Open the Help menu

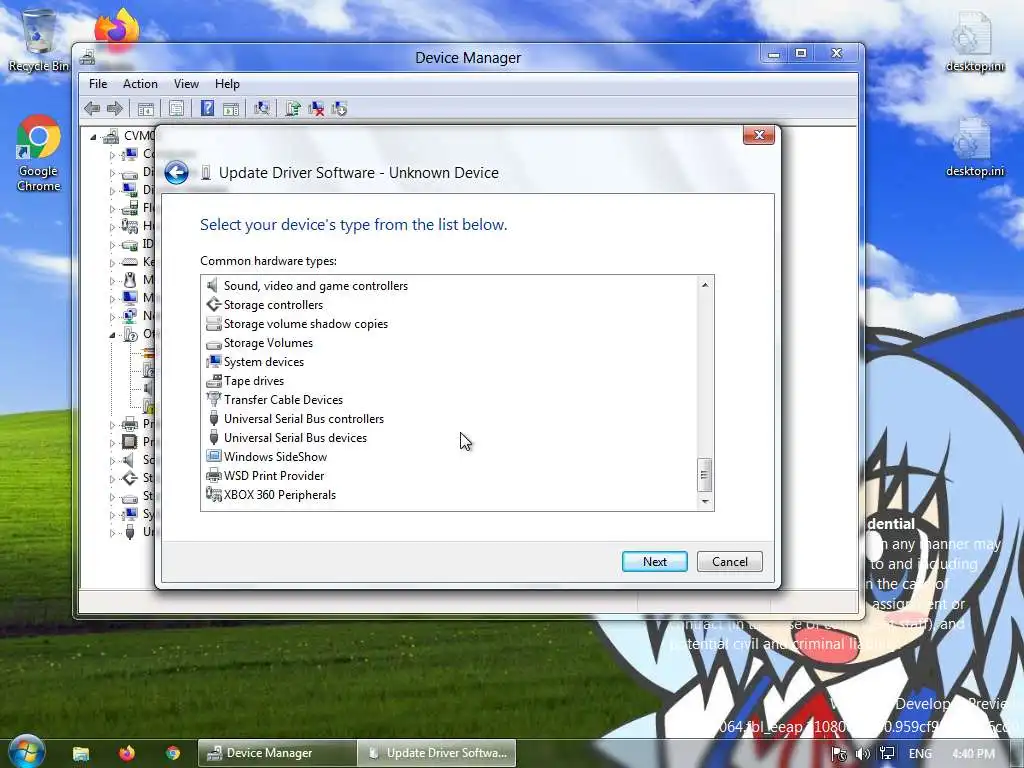click(227, 84)
